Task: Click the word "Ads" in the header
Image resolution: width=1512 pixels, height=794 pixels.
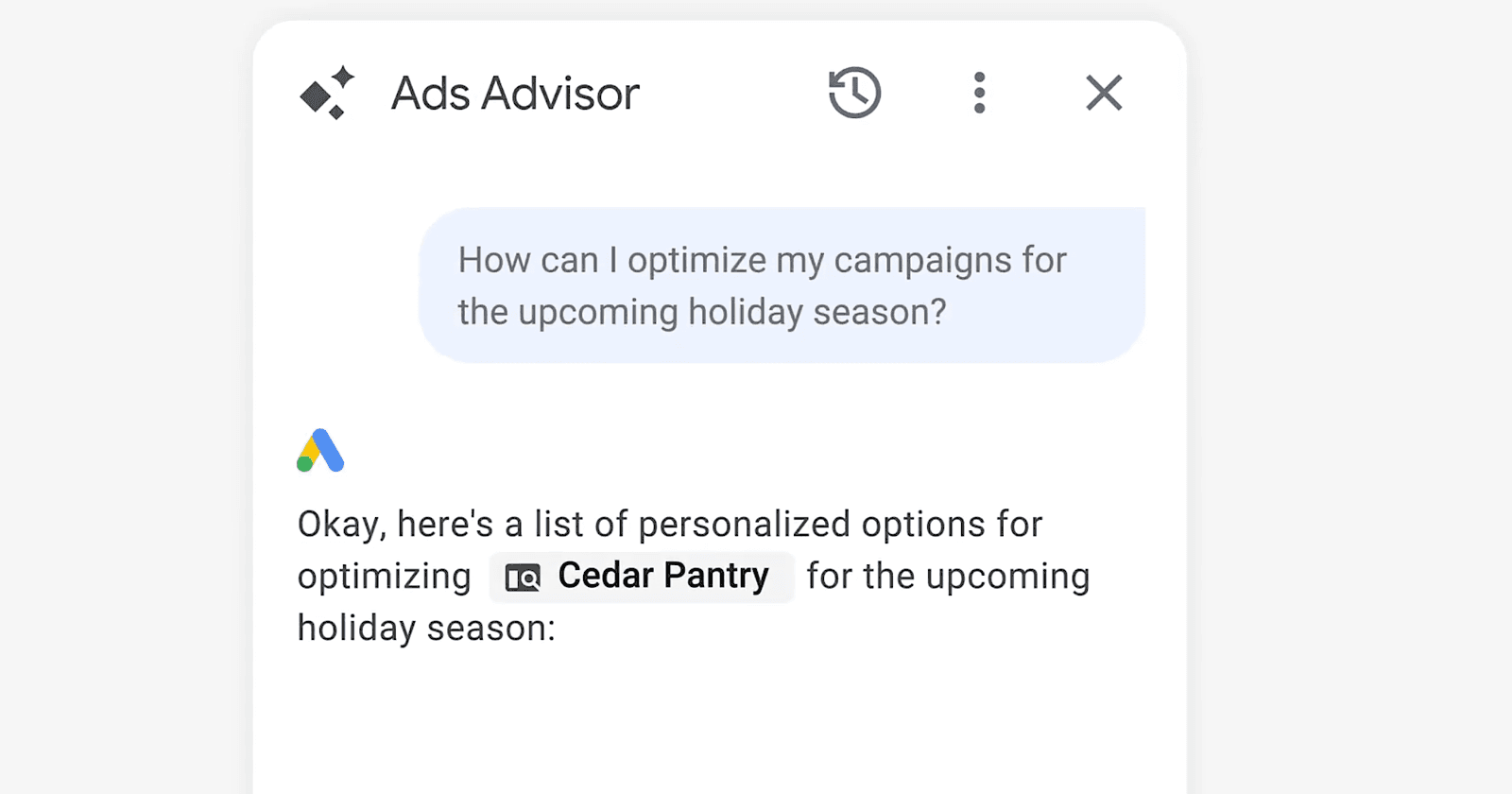Action: click(x=431, y=94)
